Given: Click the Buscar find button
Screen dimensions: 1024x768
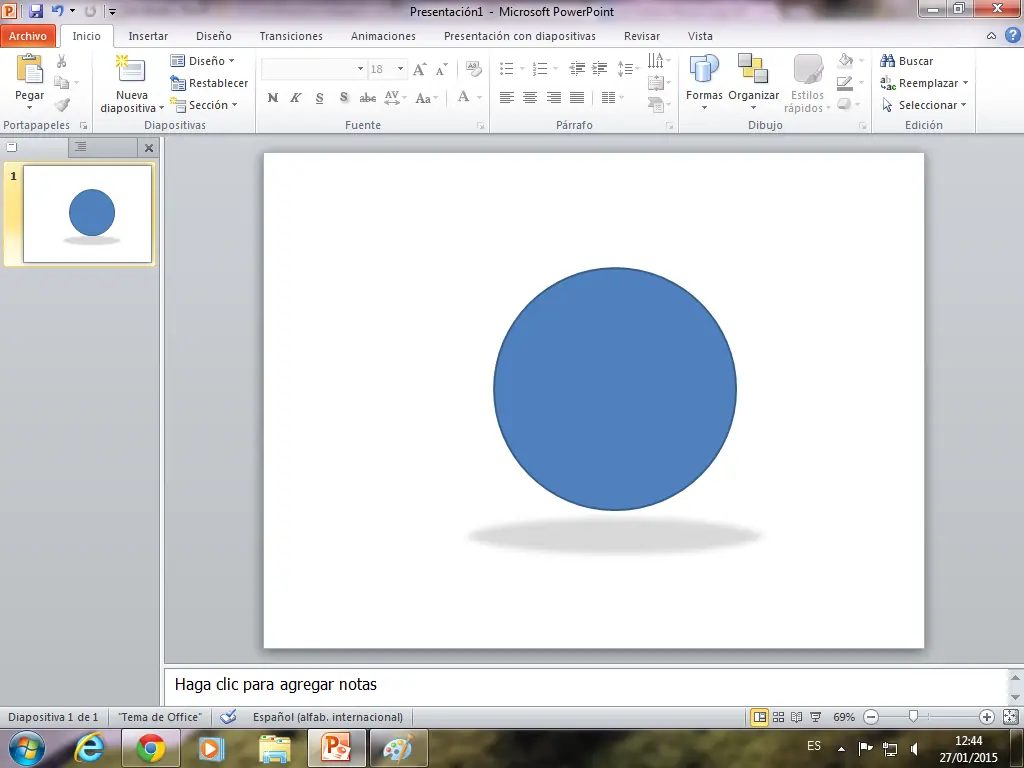Looking at the screenshot, I should click(x=906, y=61).
